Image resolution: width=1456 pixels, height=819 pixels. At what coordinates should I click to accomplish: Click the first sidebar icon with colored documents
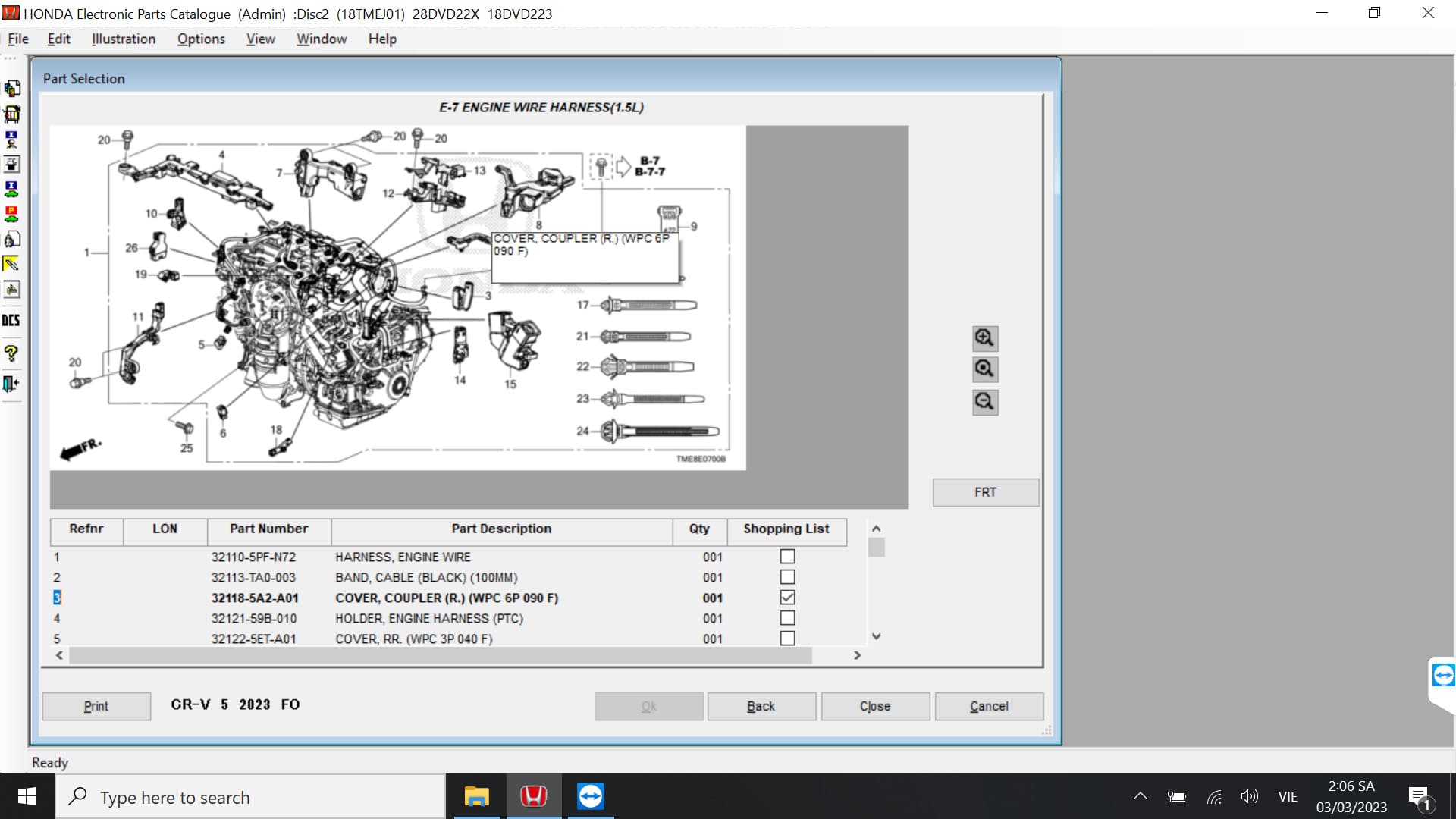11,89
